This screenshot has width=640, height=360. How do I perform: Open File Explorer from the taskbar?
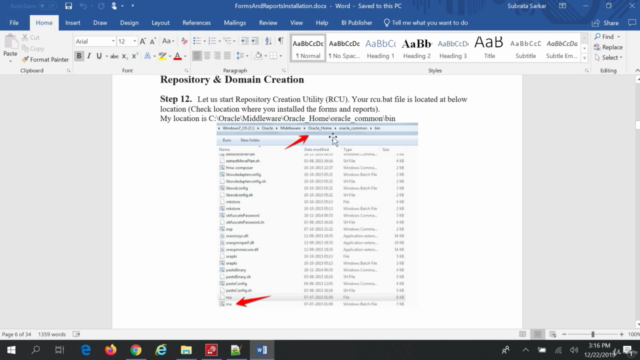(x=186, y=350)
